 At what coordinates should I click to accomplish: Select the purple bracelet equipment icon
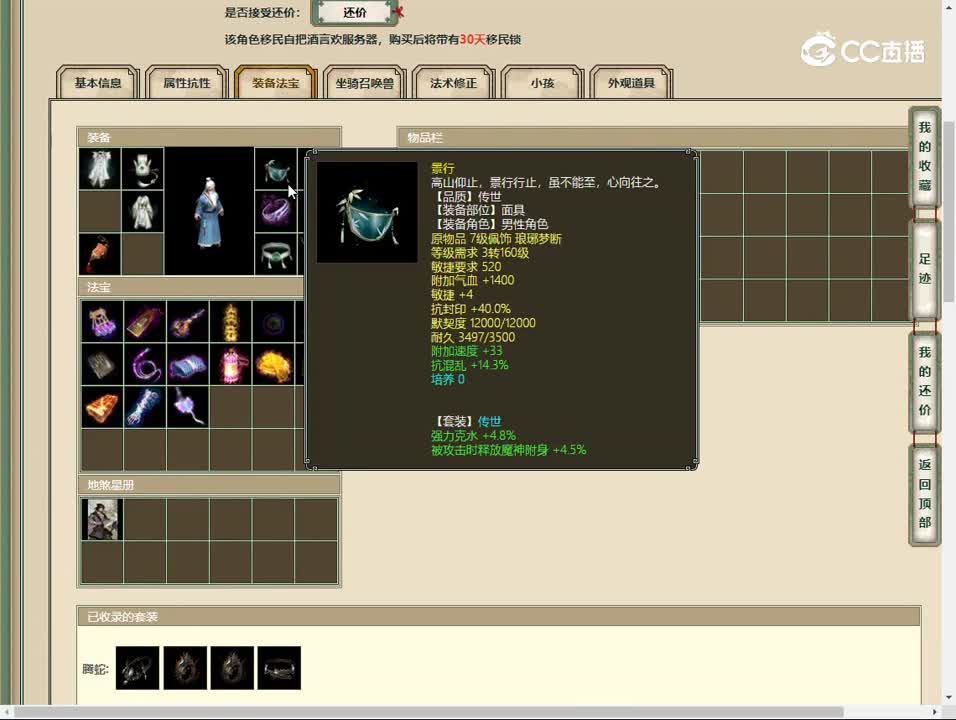tap(276, 212)
